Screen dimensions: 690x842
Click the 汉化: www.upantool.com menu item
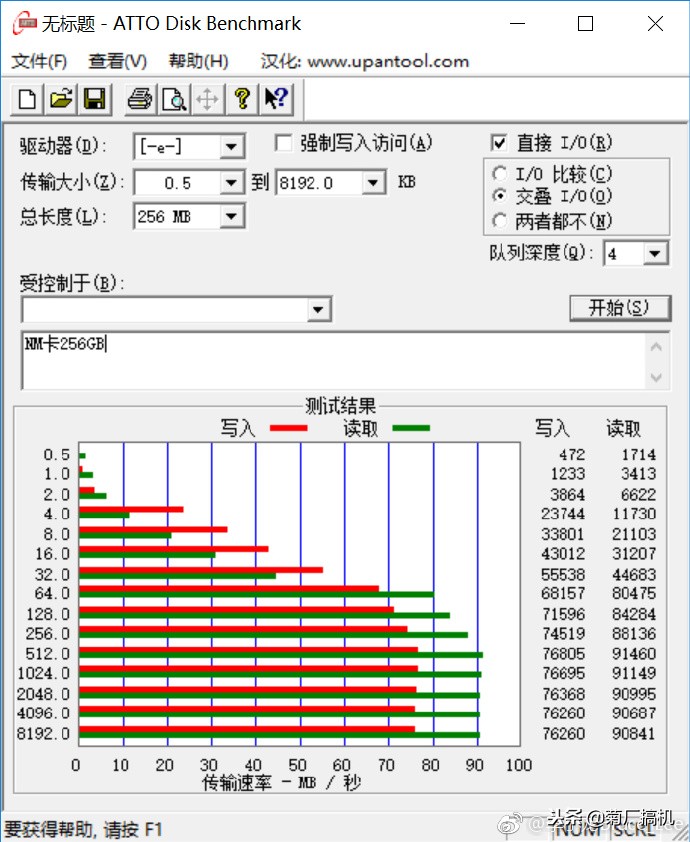365,61
